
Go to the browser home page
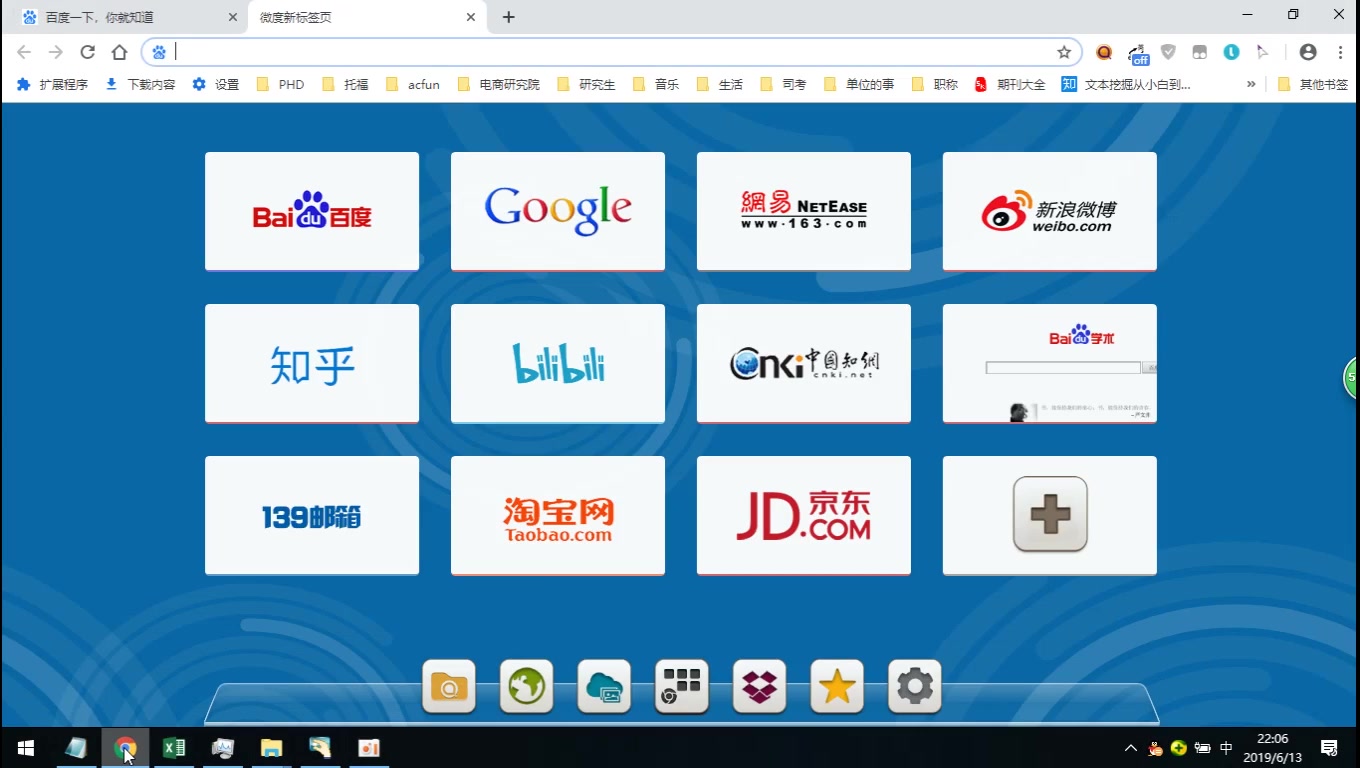(x=120, y=52)
